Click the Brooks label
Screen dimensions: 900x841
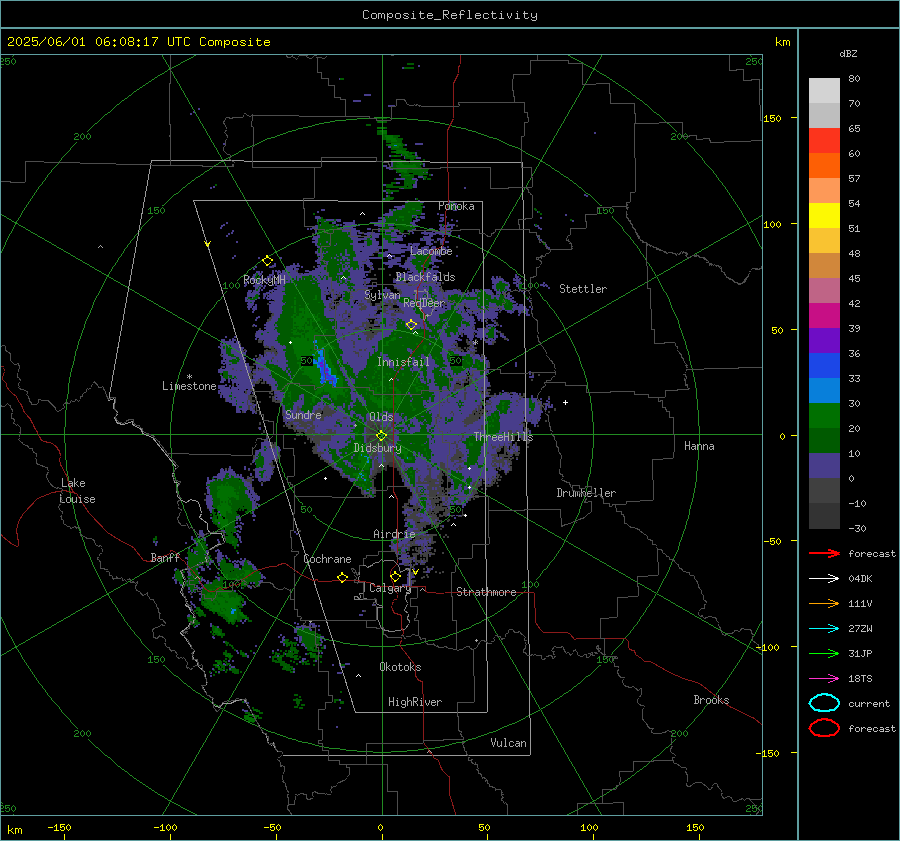pyautogui.click(x=711, y=700)
